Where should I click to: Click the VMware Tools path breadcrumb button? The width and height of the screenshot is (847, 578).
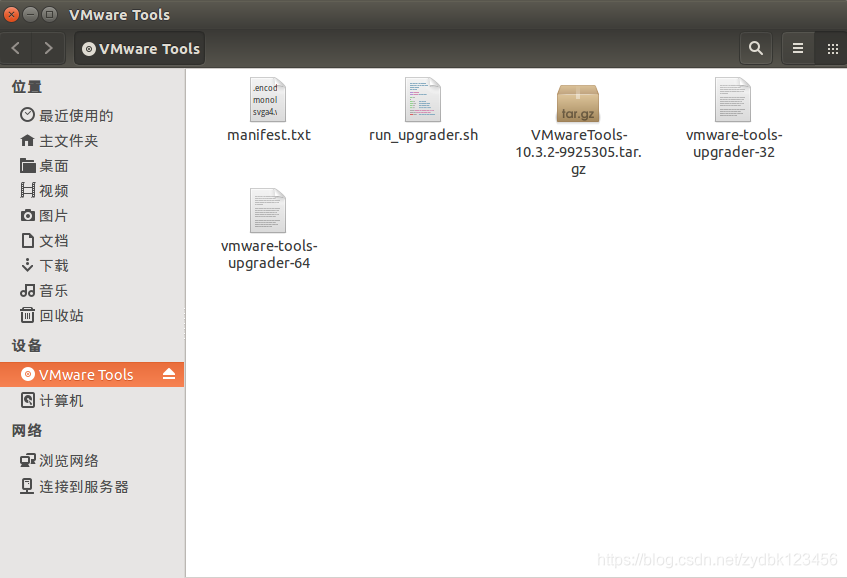pos(139,48)
